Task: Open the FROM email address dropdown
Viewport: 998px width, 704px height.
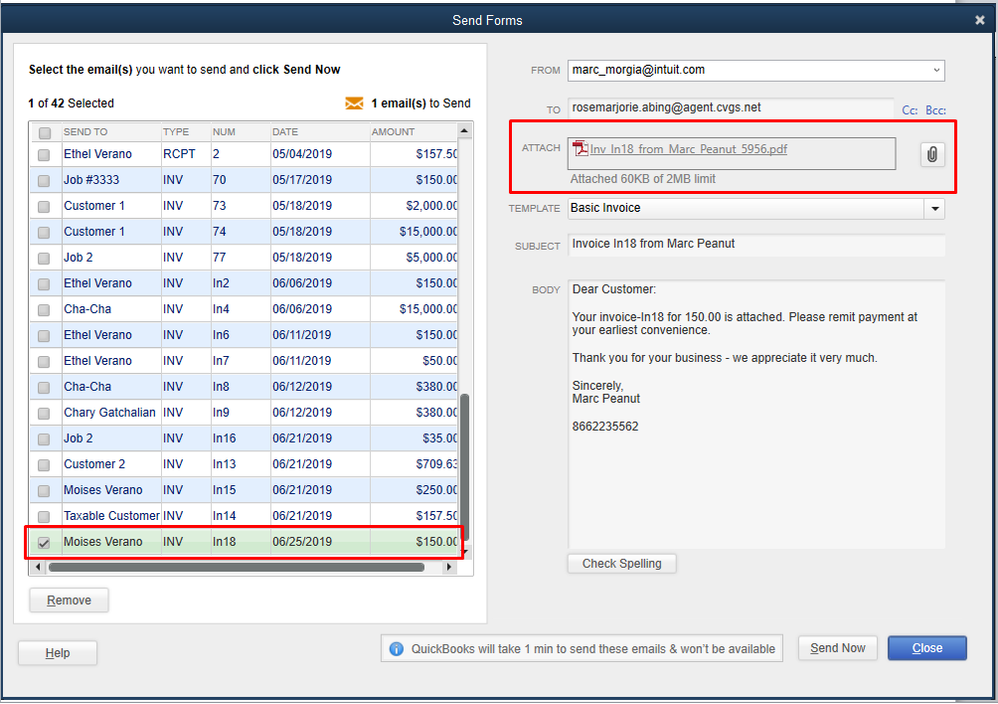Action: click(x=936, y=70)
